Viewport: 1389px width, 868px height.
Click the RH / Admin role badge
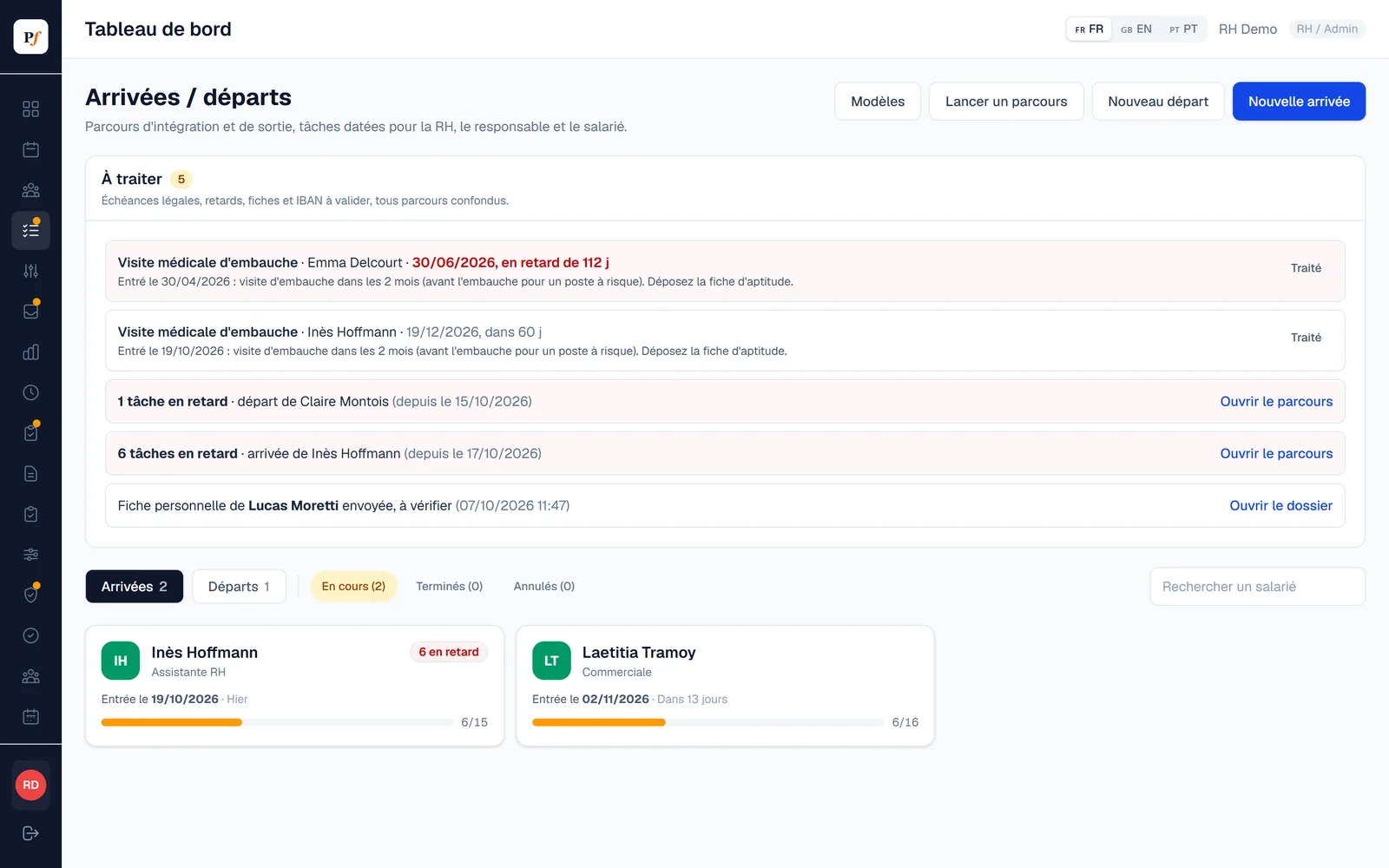click(1326, 29)
